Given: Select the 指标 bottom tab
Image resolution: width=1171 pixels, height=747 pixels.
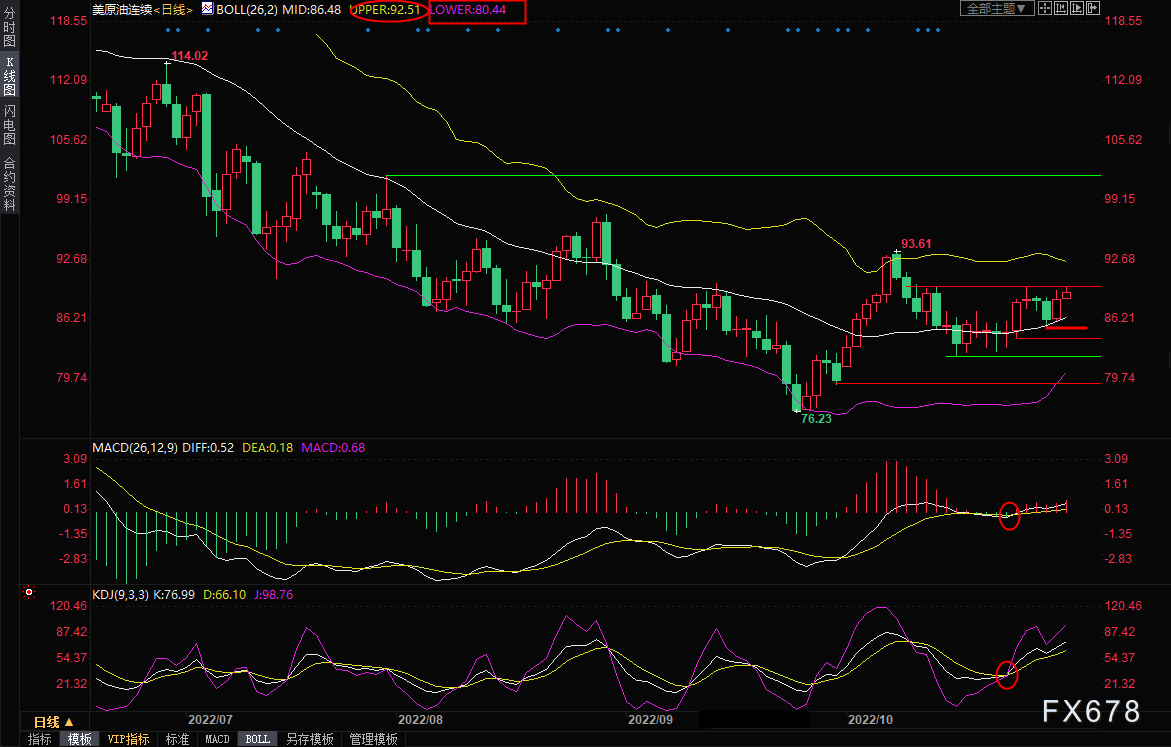Looking at the screenshot, I should coord(40,739).
